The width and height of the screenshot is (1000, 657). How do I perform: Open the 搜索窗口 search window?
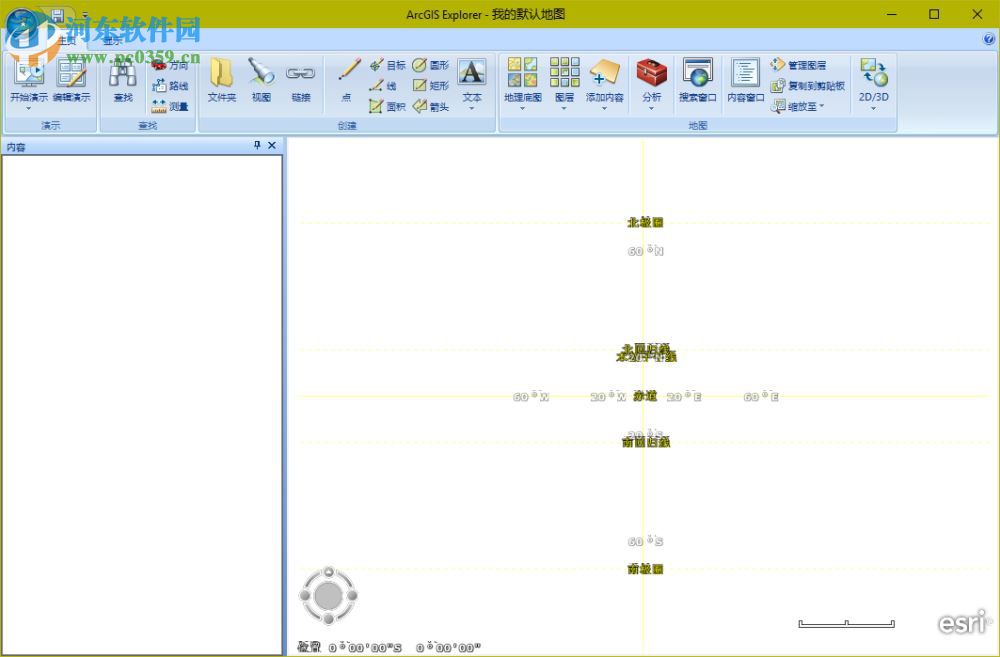697,80
